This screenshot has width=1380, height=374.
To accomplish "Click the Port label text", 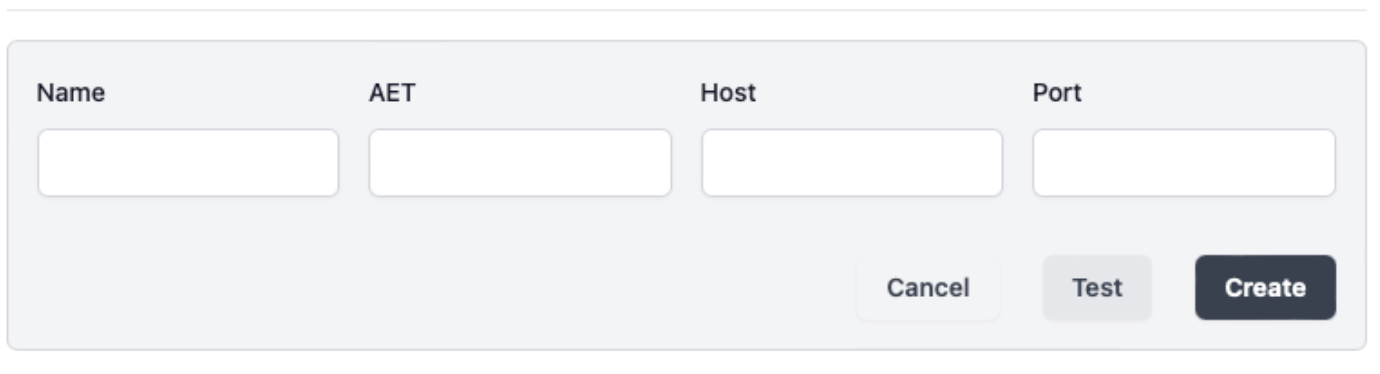I will coord(1057,93).
